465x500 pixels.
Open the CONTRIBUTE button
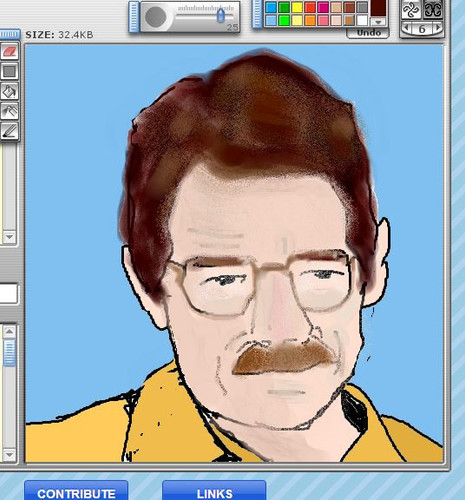[x=76, y=491]
